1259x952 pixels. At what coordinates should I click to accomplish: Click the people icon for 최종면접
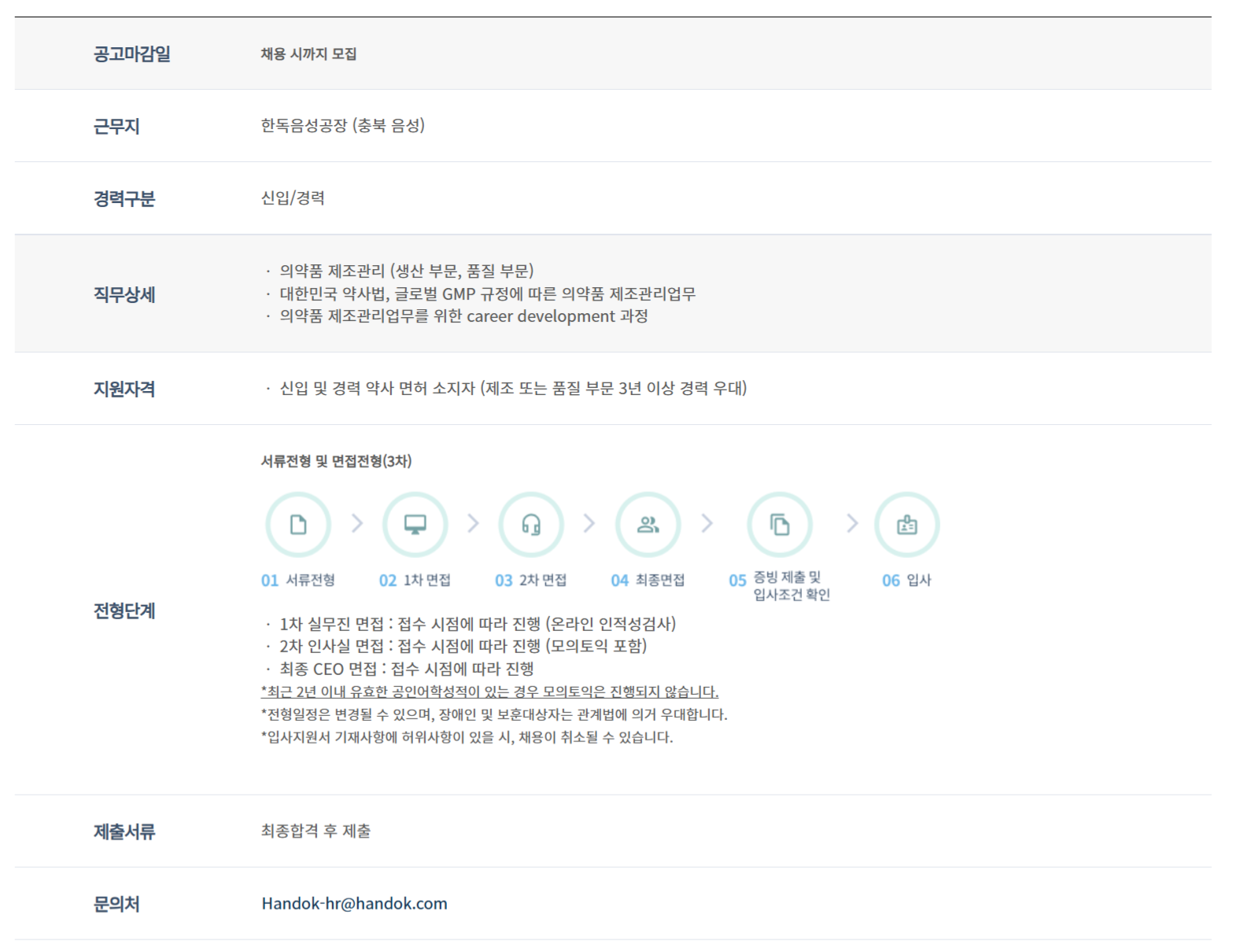[648, 525]
